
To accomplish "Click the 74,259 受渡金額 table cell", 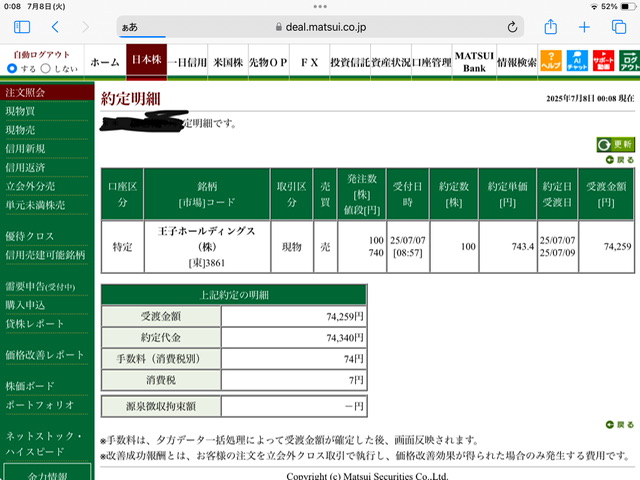I will click(606, 247).
